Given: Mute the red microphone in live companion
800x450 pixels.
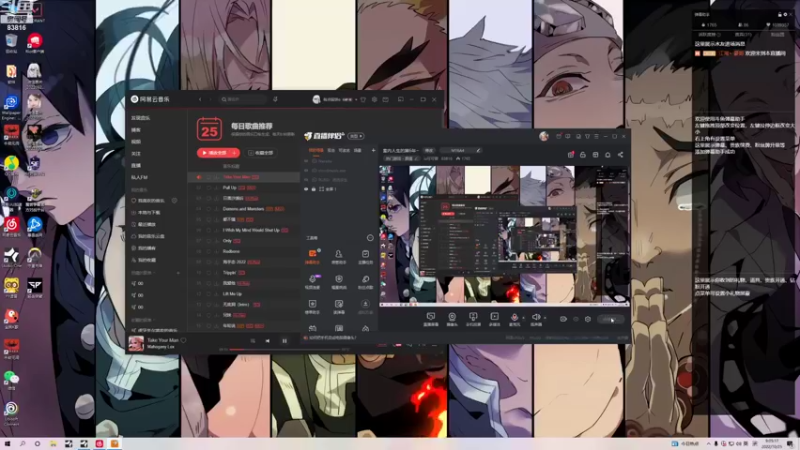Looking at the screenshot, I should (514, 317).
